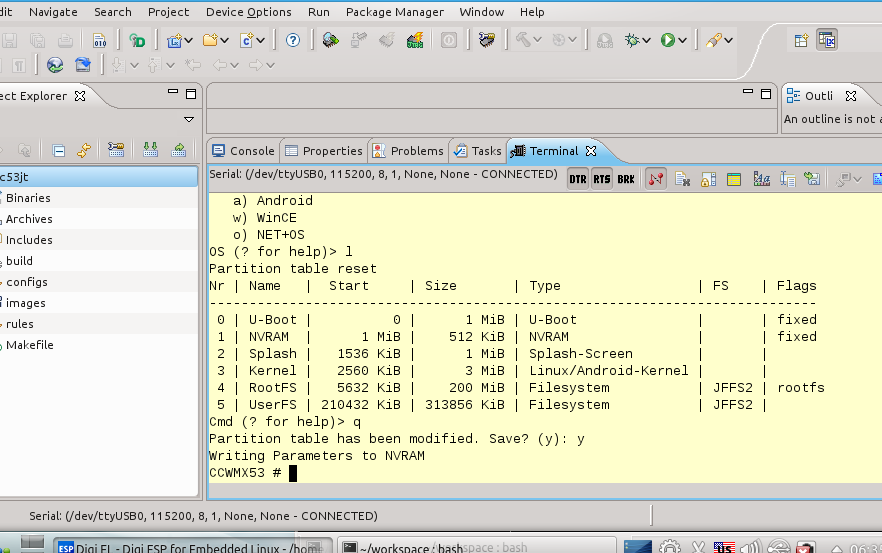
Task: Open the Device Options menu
Action: point(249,12)
